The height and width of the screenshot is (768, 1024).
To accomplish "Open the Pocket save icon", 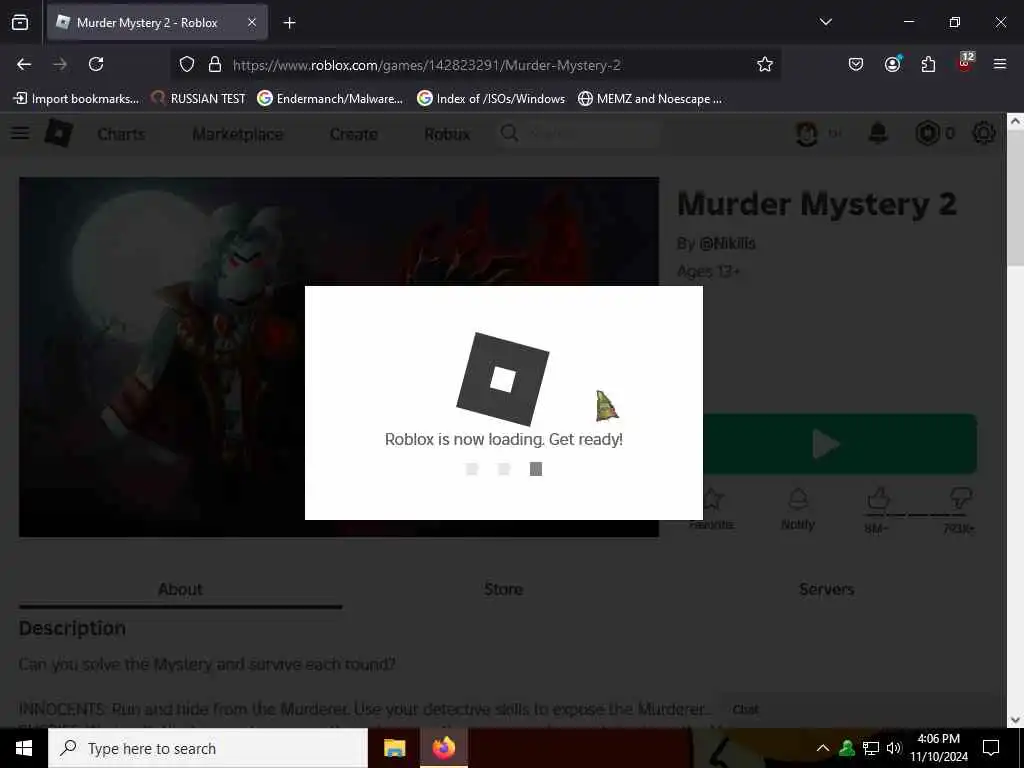I will pos(856,64).
